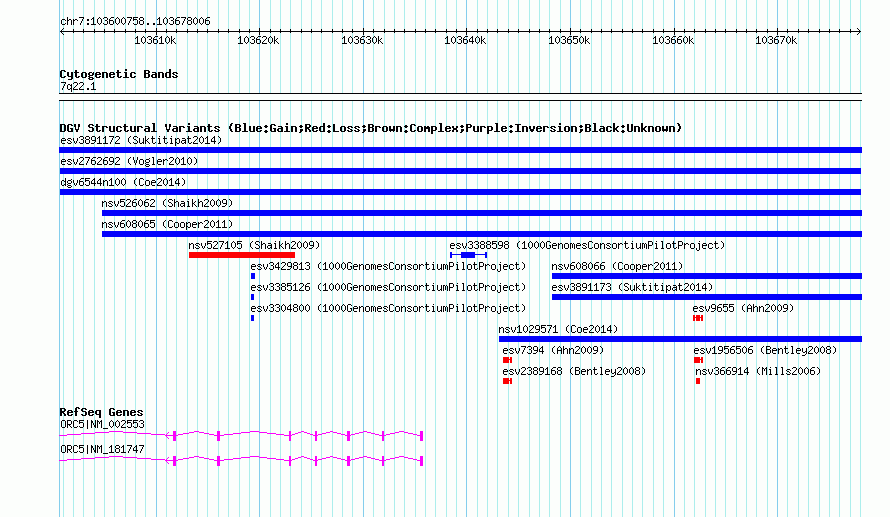The image size is (890, 517).
Task: Click the 103640k ruler tick label
Action: point(465,41)
